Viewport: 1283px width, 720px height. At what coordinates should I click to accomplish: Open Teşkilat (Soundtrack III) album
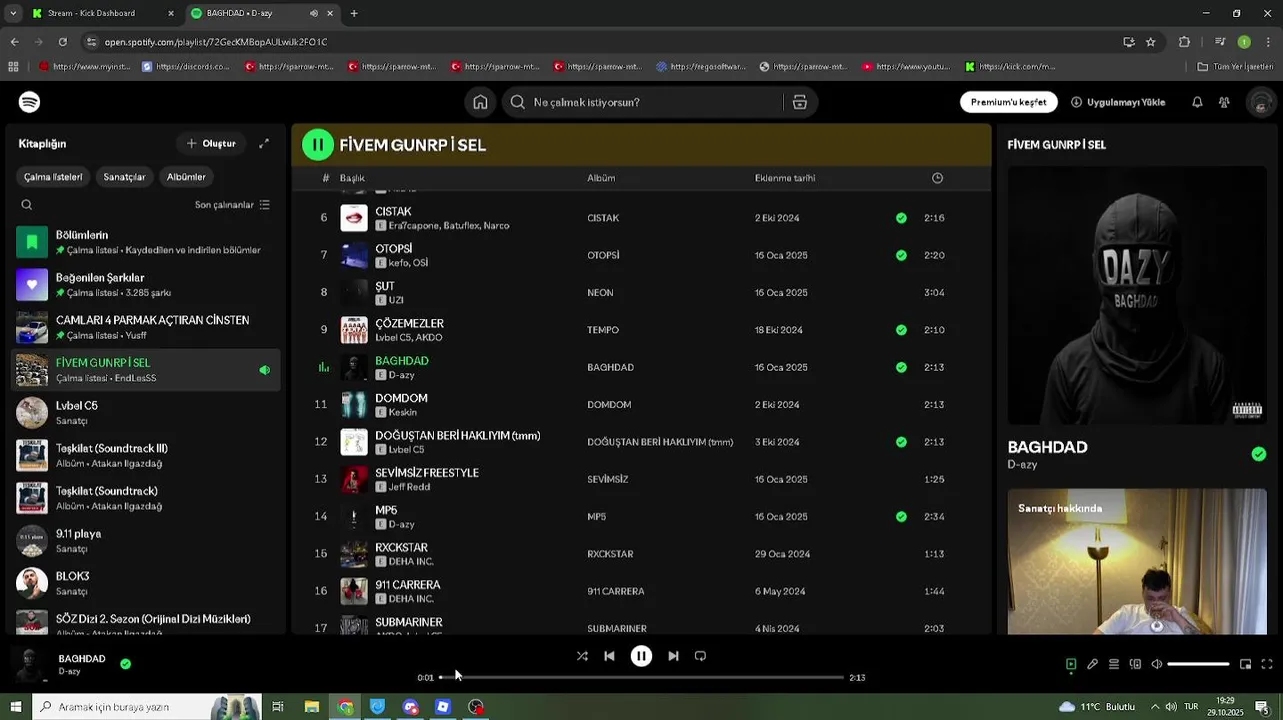tap(144, 455)
